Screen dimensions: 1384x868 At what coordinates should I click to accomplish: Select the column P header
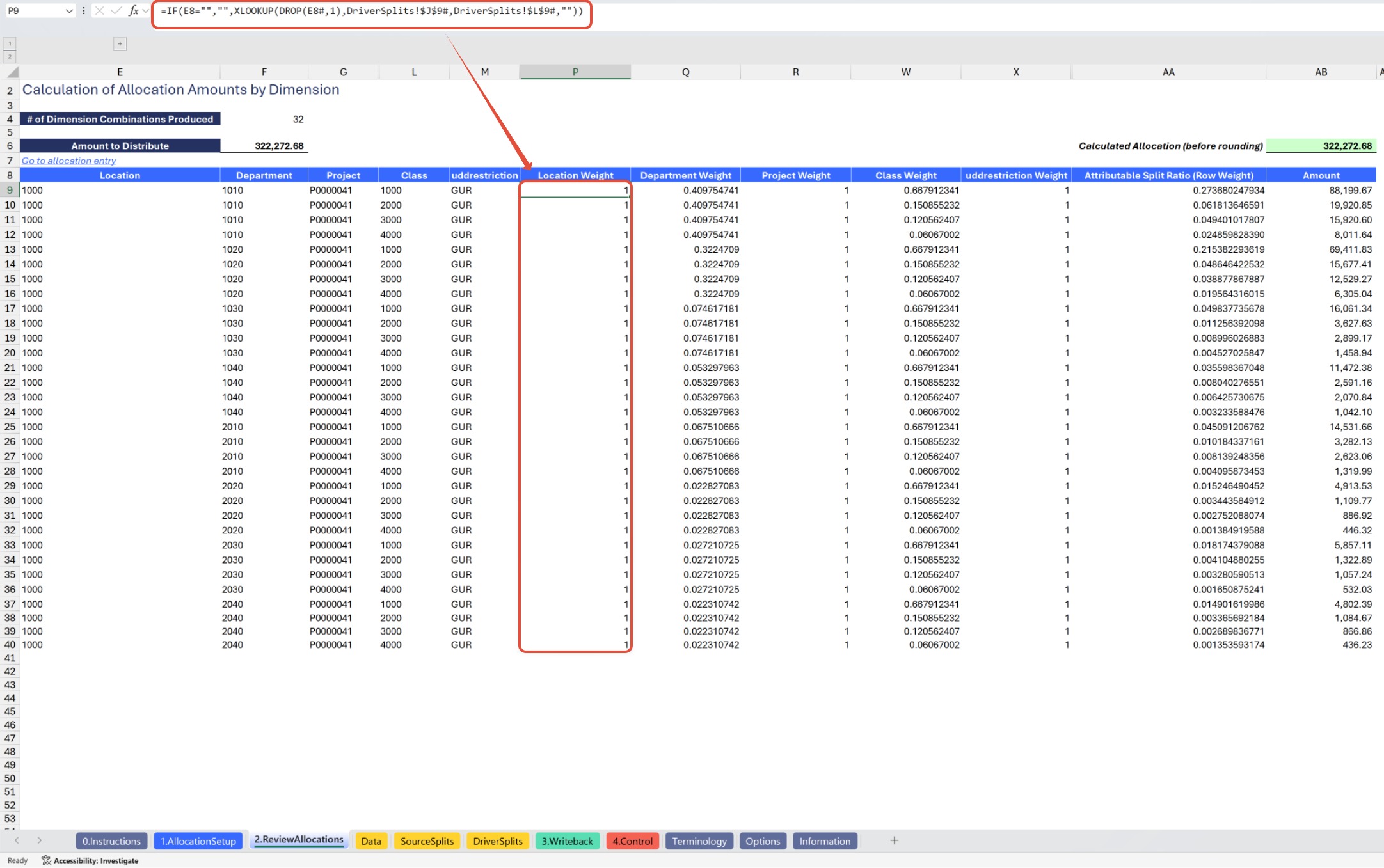pos(575,72)
